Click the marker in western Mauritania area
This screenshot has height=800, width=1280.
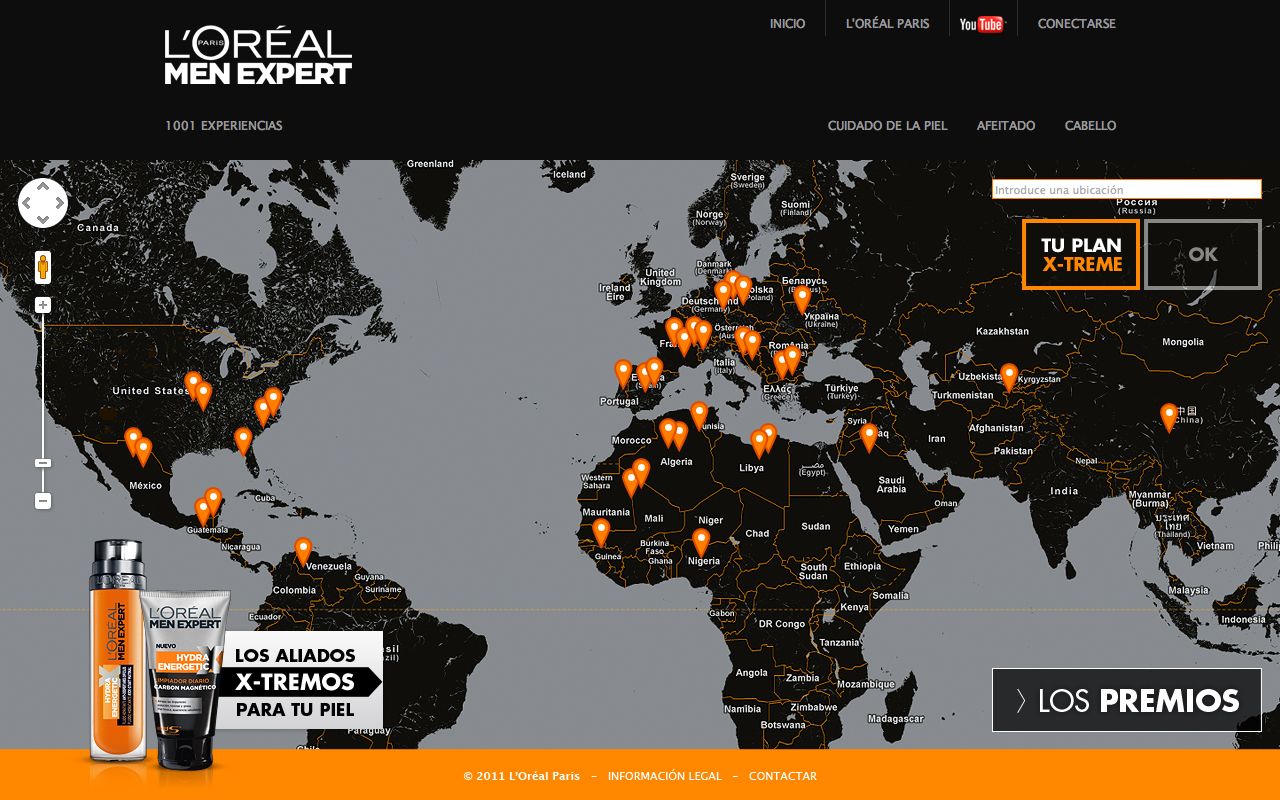[x=631, y=482]
